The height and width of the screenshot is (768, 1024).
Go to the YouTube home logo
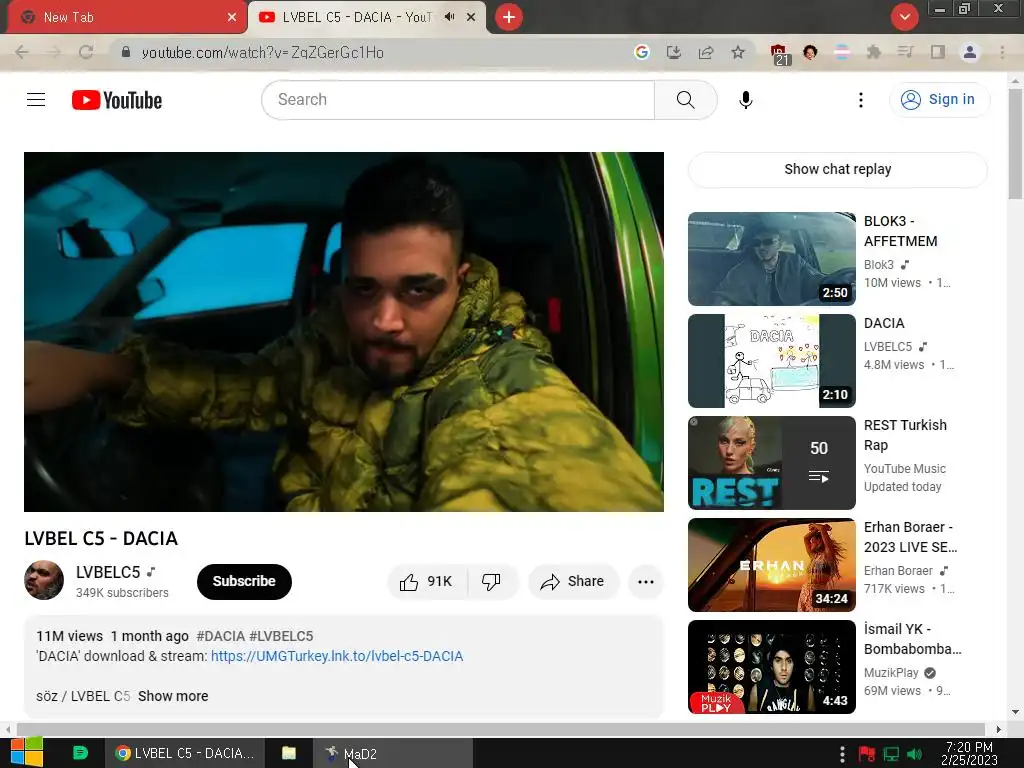tap(117, 100)
